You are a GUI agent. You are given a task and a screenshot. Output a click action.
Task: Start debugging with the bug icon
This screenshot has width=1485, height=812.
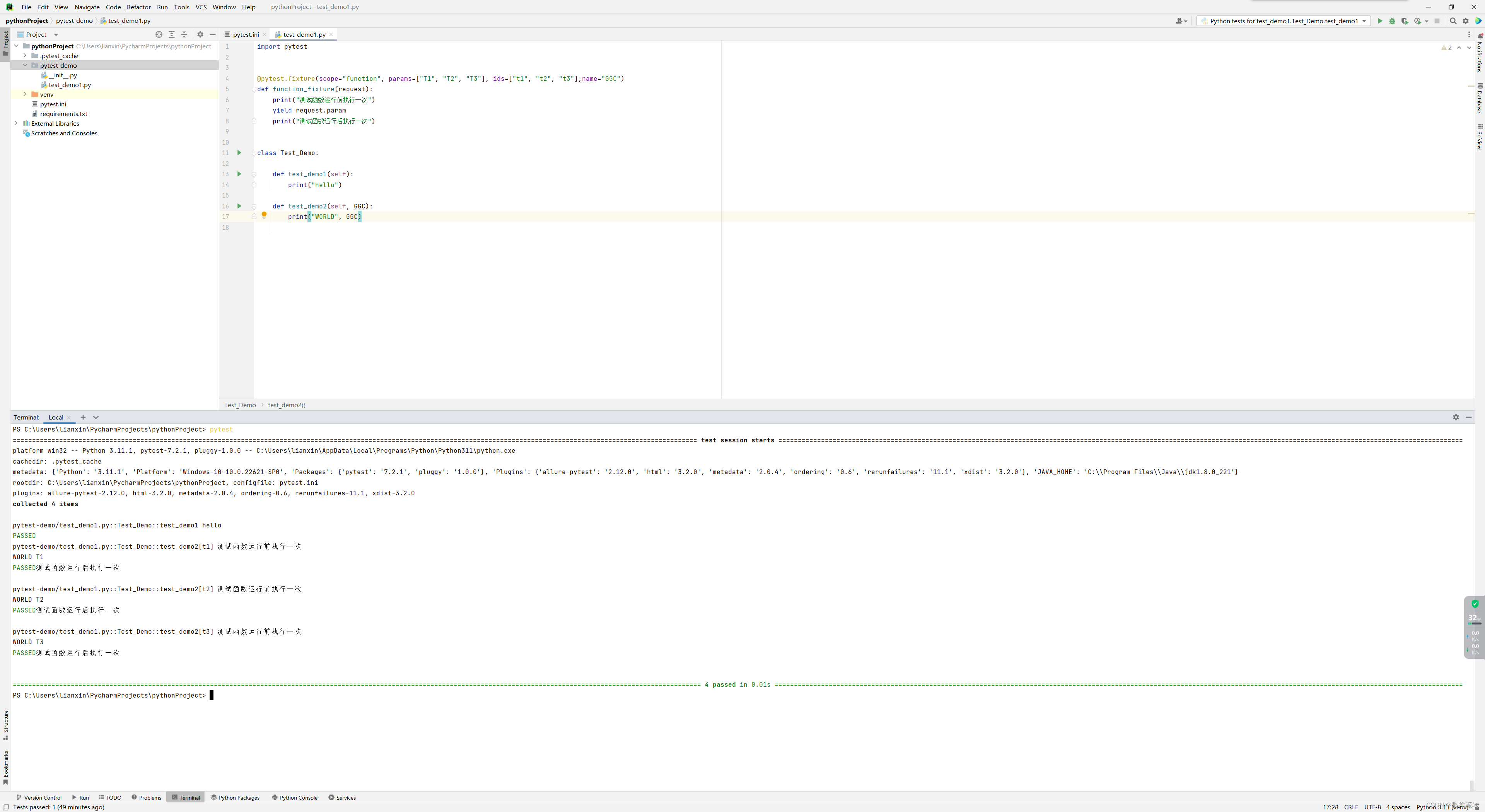1392,21
